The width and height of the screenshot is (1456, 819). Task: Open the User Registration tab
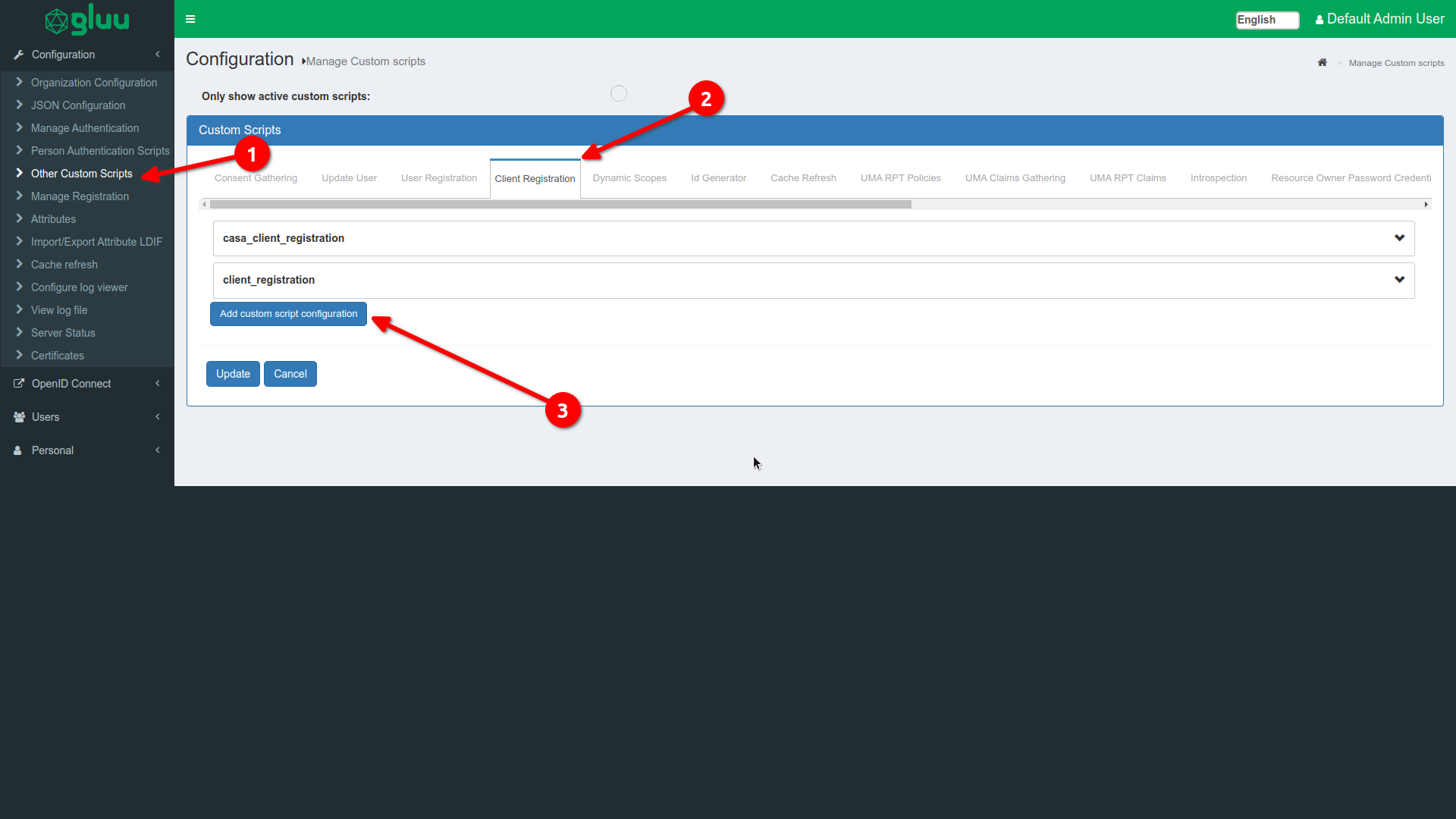(438, 178)
